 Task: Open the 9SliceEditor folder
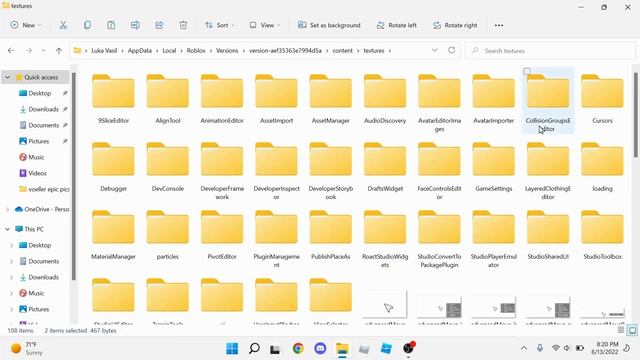pos(113,99)
